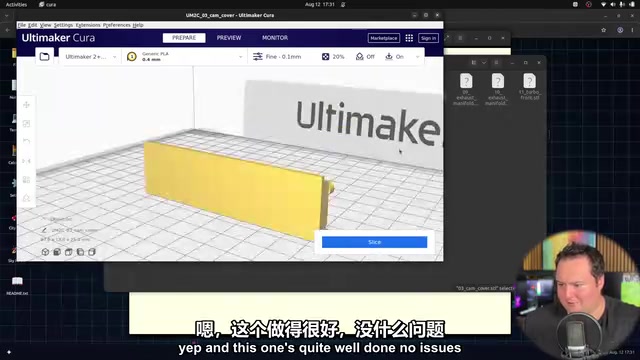Screen dimensions: 640x360
Task: Select the Scale tool in Cura's left toolbar
Action: 27,123
